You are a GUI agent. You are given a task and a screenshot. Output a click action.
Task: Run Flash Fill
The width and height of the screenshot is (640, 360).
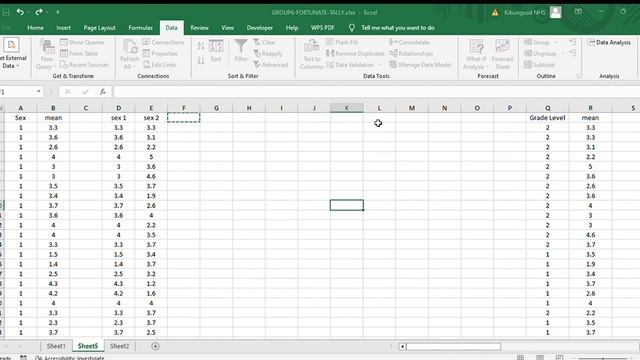pyautogui.click(x=342, y=42)
